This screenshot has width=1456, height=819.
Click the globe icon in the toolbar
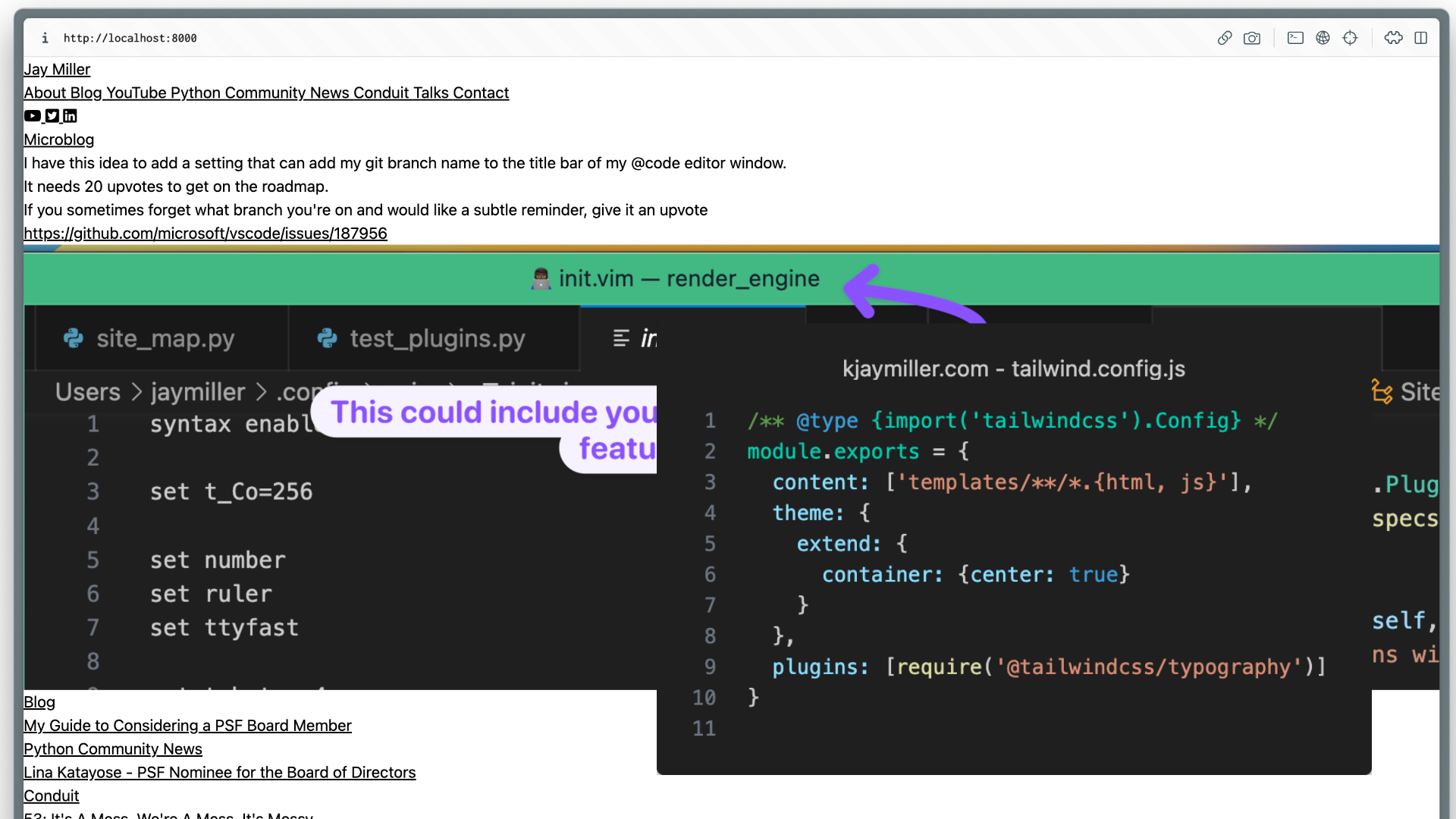pos(1323,38)
